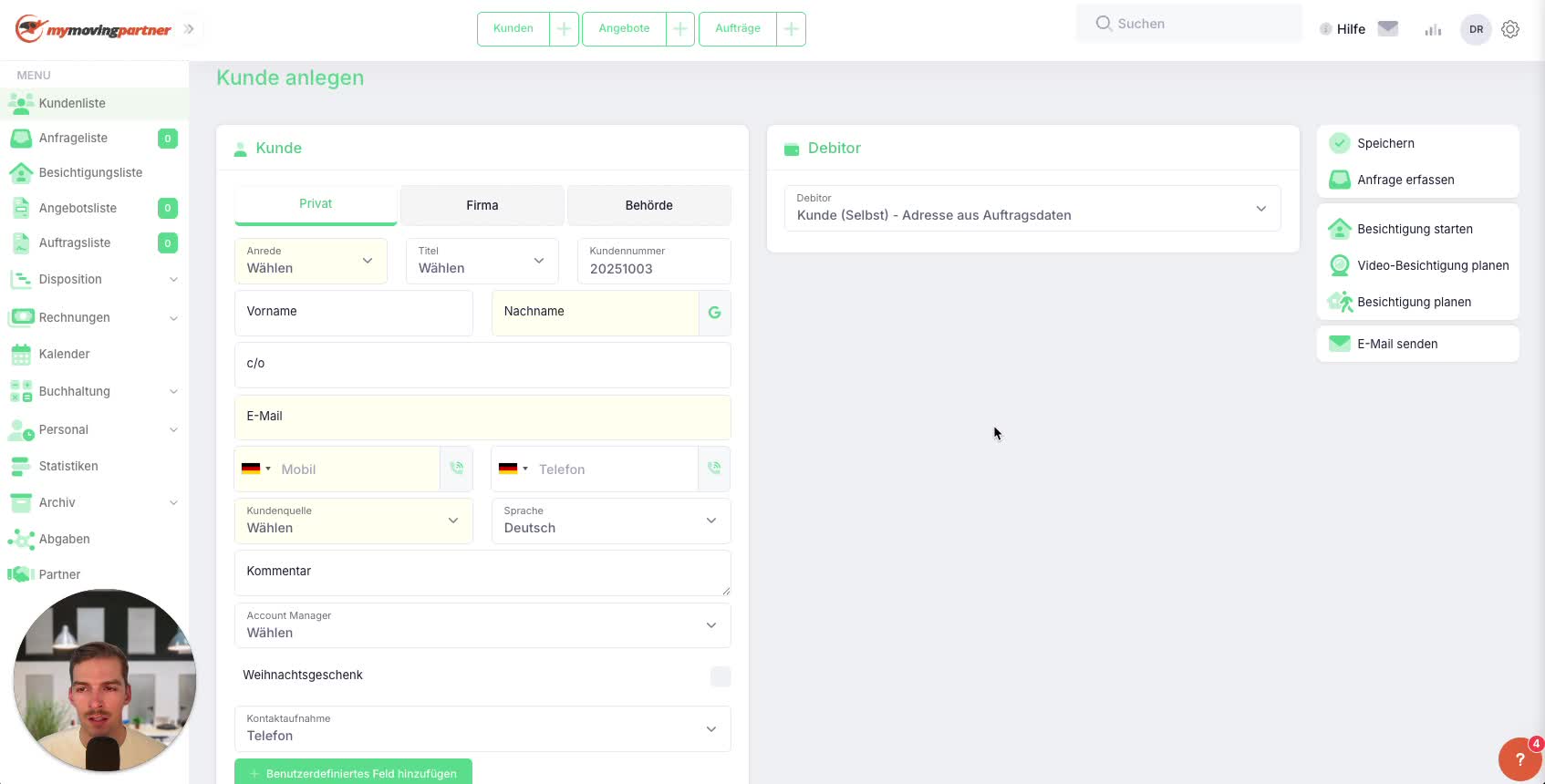Open the Auftragsliste document icon
Image resolution: width=1545 pixels, height=784 pixels.
point(21,242)
